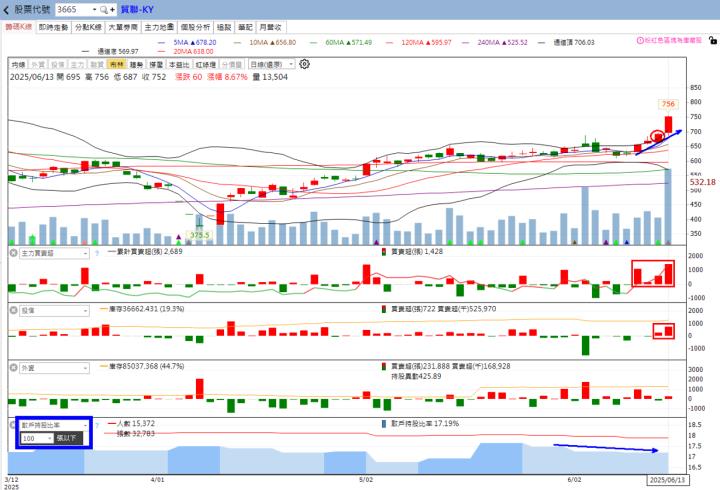Click the 張以下 button
Image resolution: width=720 pixels, height=490 pixels.
click(x=68, y=439)
